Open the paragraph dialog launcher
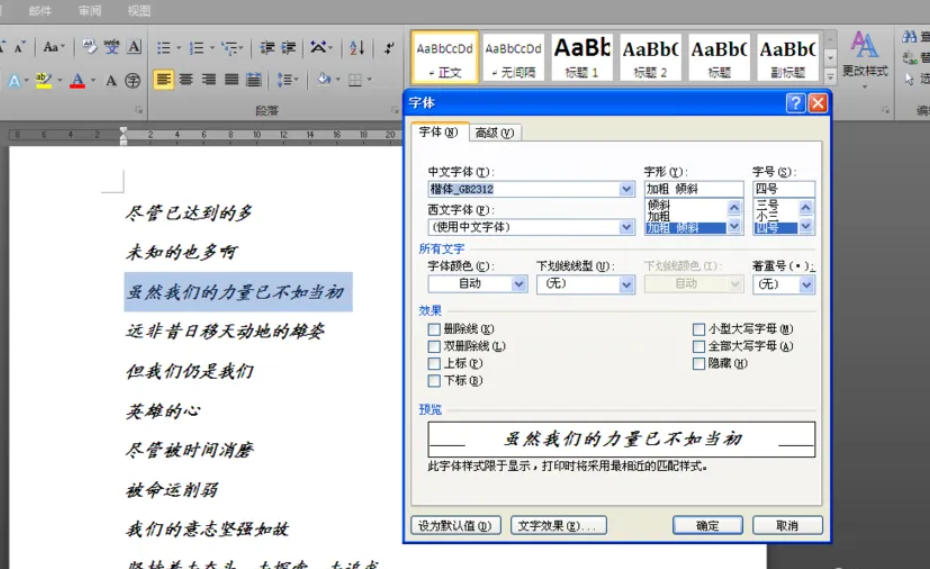The width and height of the screenshot is (930, 569). click(395, 110)
